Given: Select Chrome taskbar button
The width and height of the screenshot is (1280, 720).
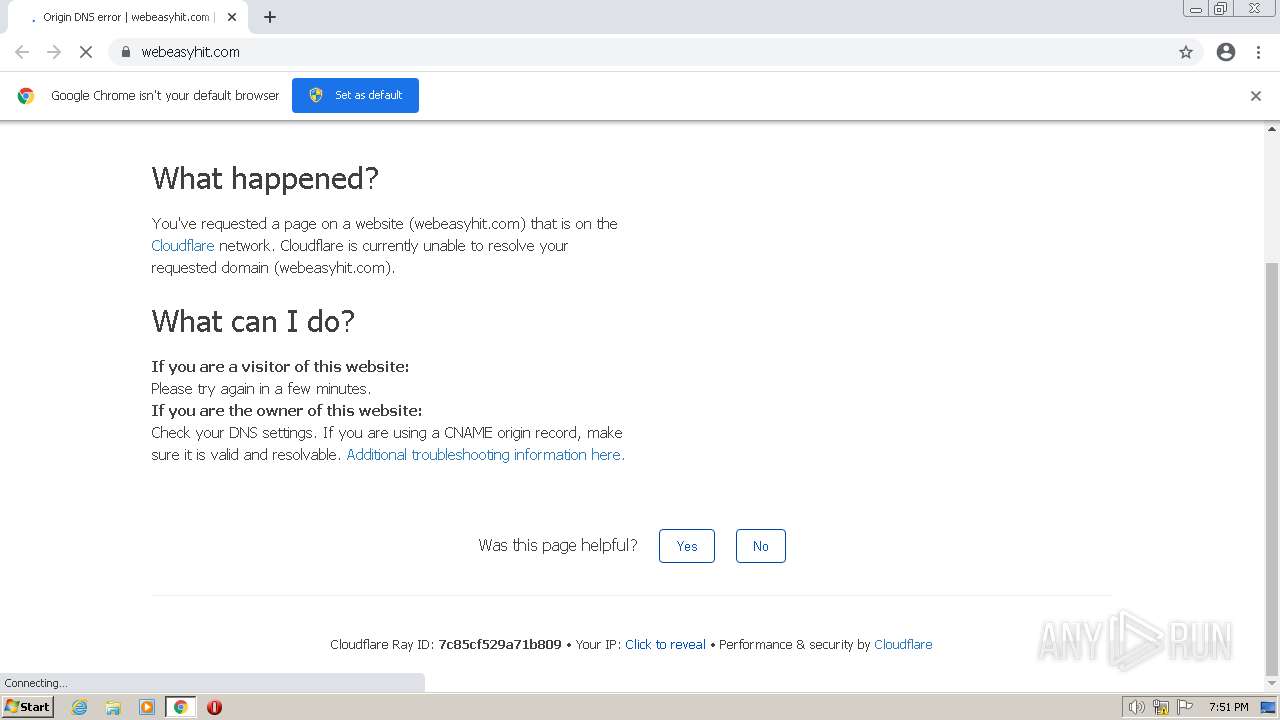Looking at the screenshot, I should click(x=181, y=707).
